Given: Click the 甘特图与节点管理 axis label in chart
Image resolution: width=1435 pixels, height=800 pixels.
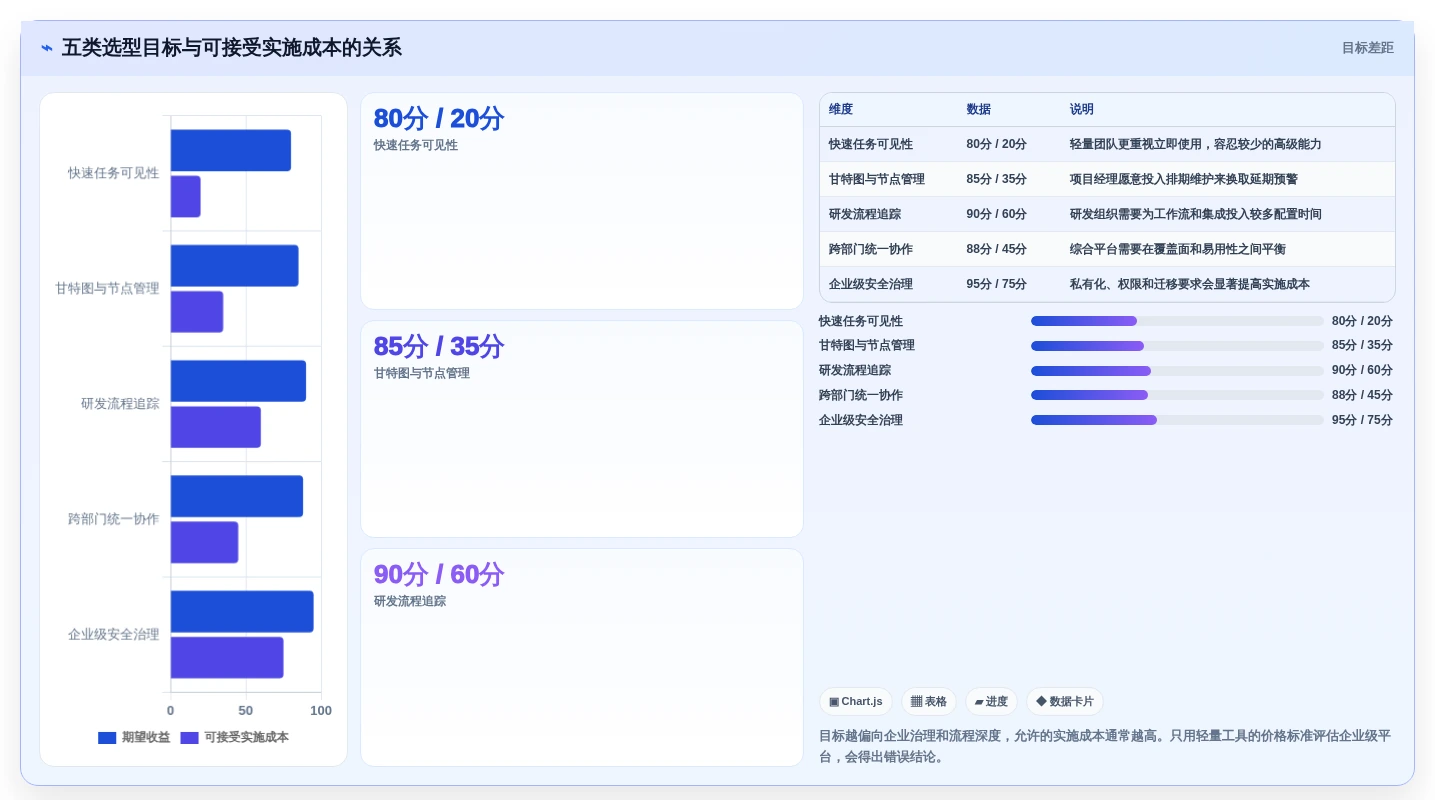Looking at the screenshot, I should [107, 288].
